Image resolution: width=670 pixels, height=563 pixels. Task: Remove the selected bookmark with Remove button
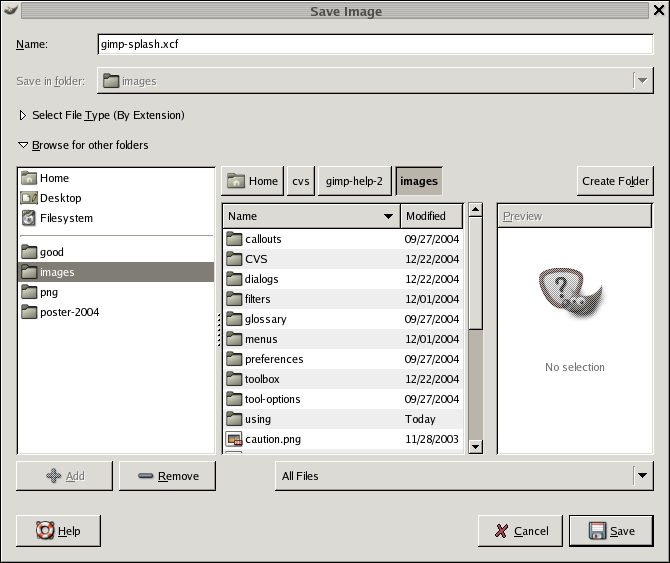click(167, 476)
